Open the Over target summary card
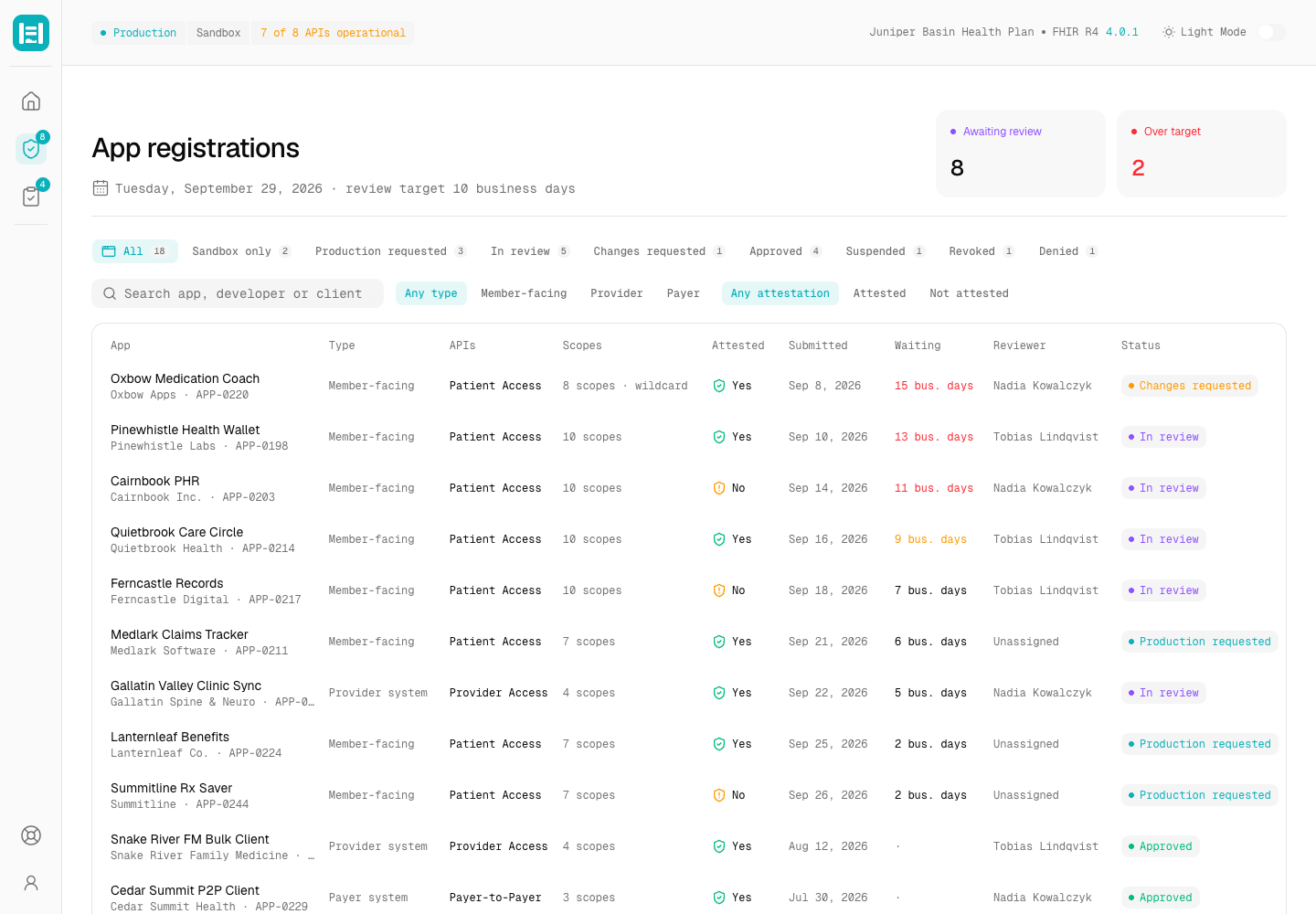1316x914 pixels. pos(1202,154)
